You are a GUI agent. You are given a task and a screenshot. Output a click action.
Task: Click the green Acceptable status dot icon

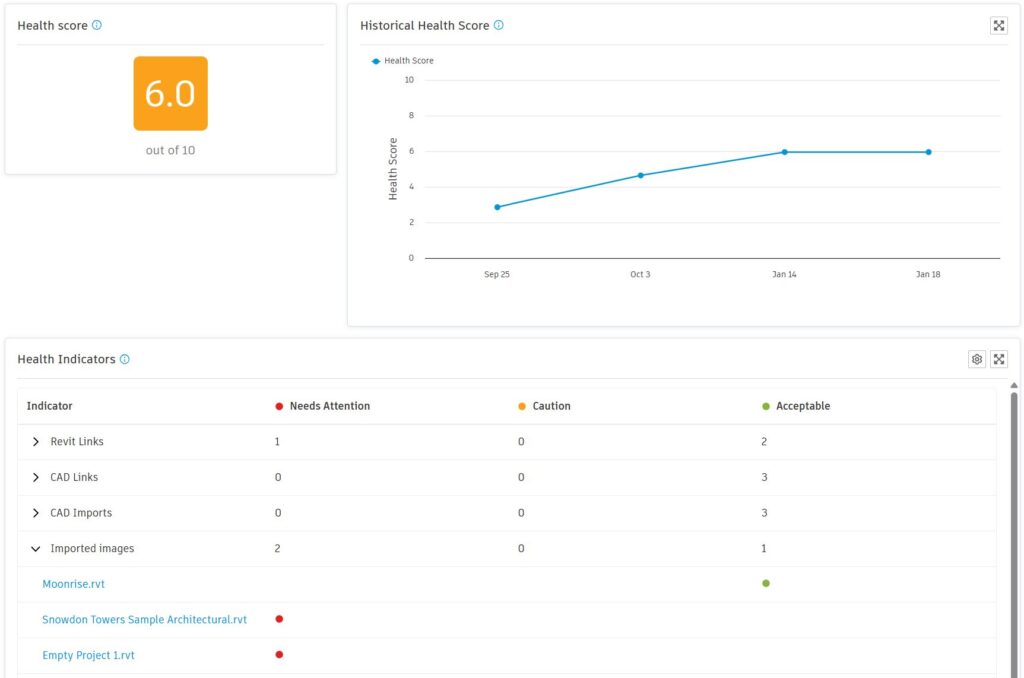click(765, 405)
